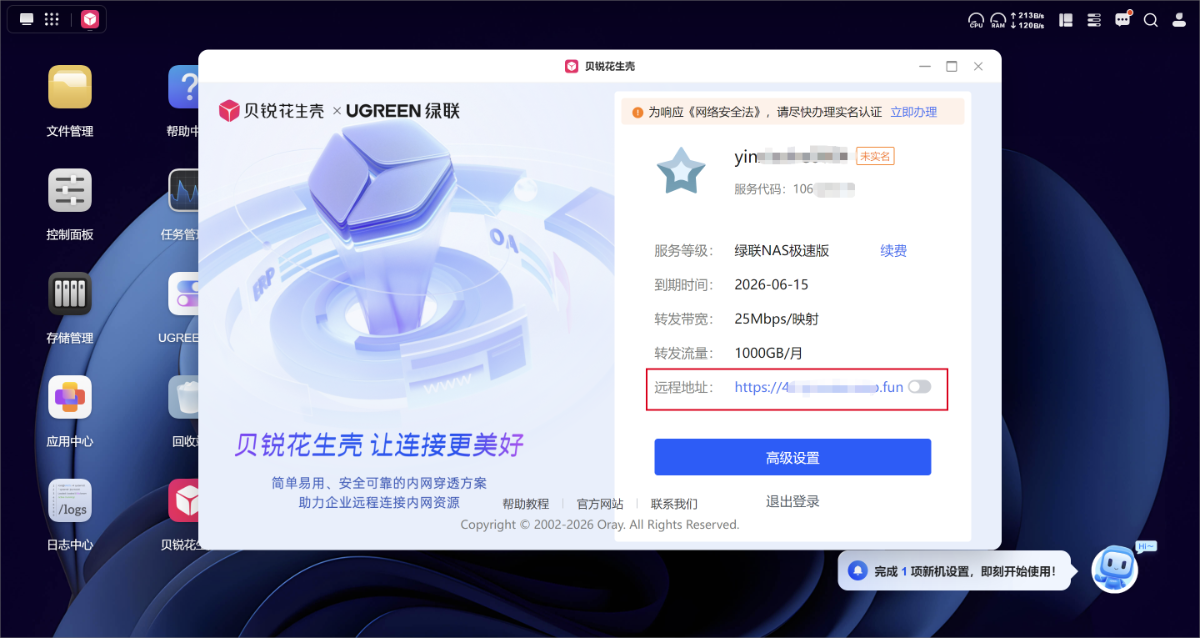Click the CPU usage gauge
The height and width of the screenshot is (638, 1200).
(975, 20)
